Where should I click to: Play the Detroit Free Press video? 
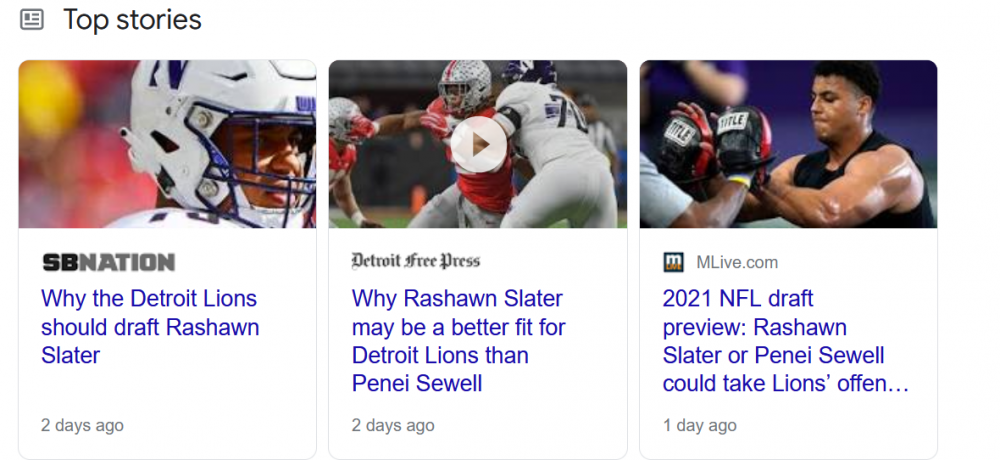tap(477, 145)
